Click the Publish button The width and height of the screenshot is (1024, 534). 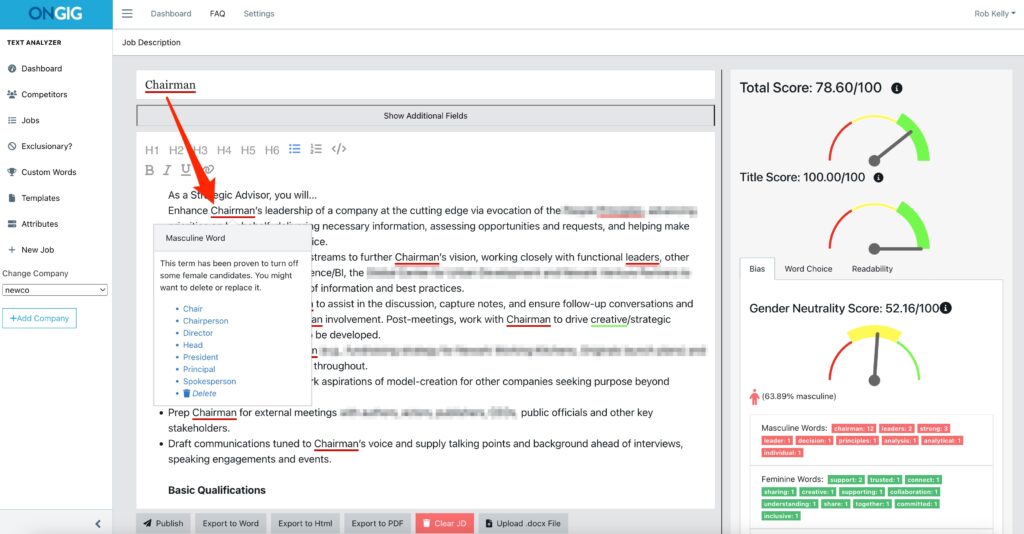tap(163, 524)
